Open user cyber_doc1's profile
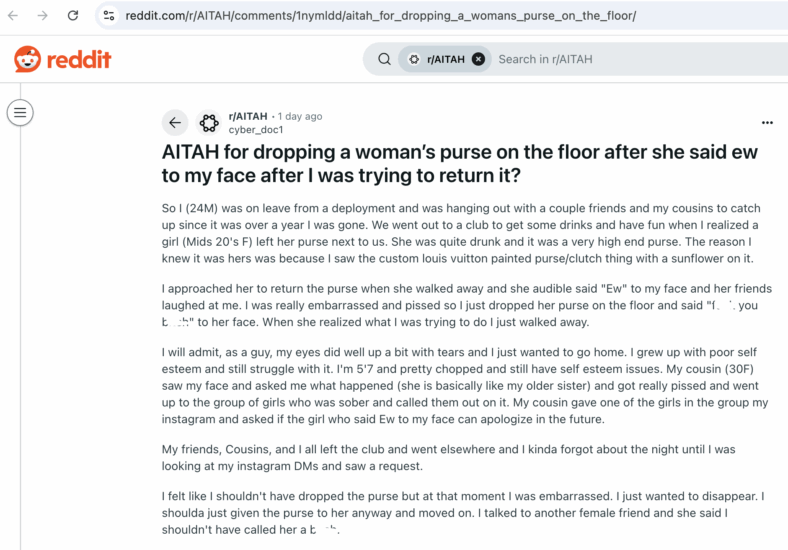Image resolution: width=788 pixels, height=550 pixels. 256,130
